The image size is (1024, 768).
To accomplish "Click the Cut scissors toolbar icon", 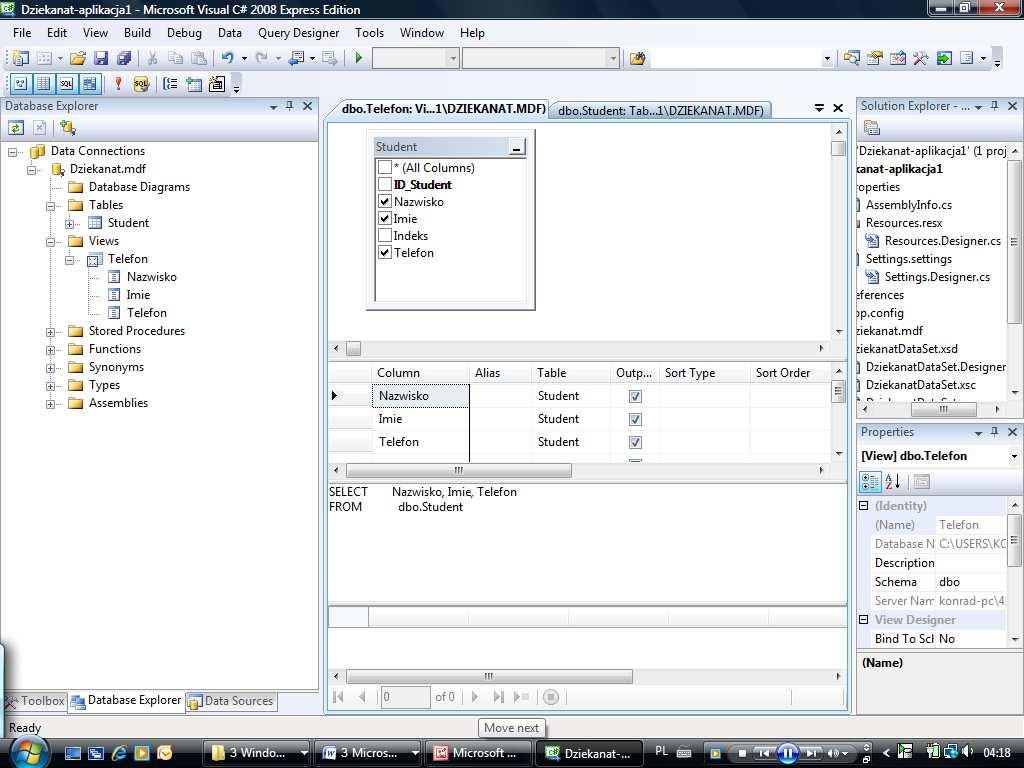I will click(152, 59).
